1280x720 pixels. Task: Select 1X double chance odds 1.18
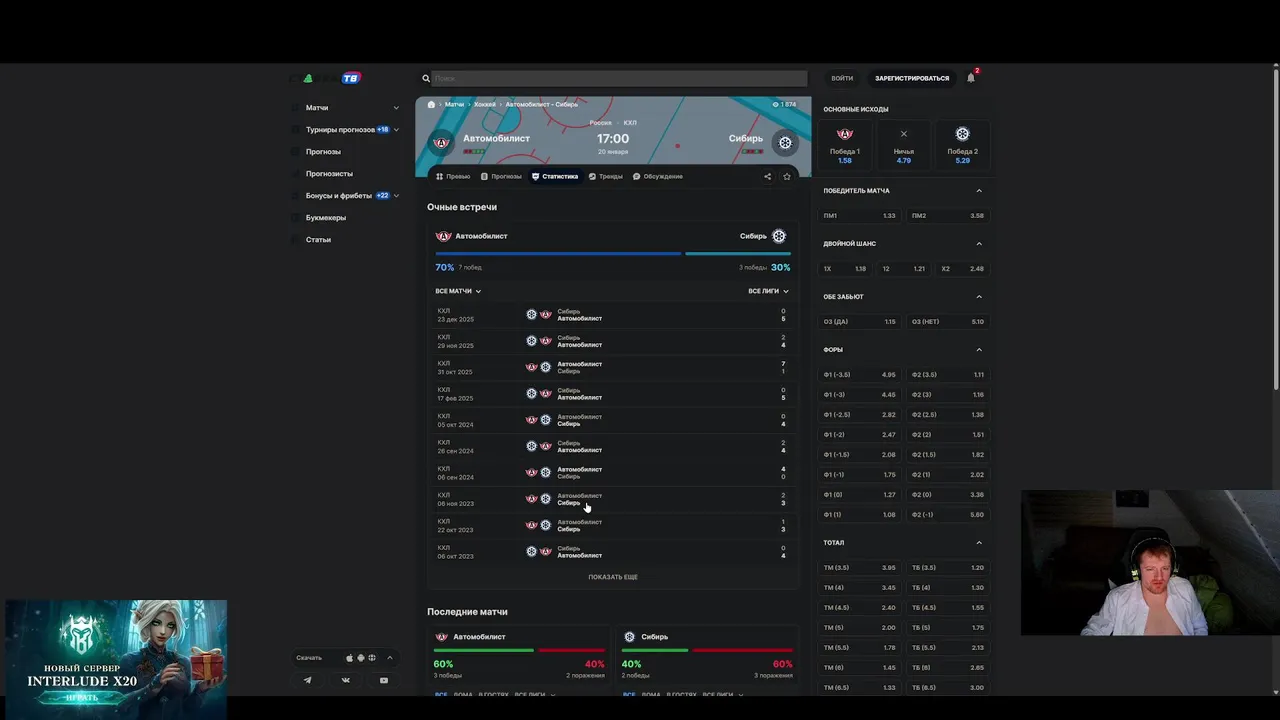pyautogui.click(x=845, y=269)
